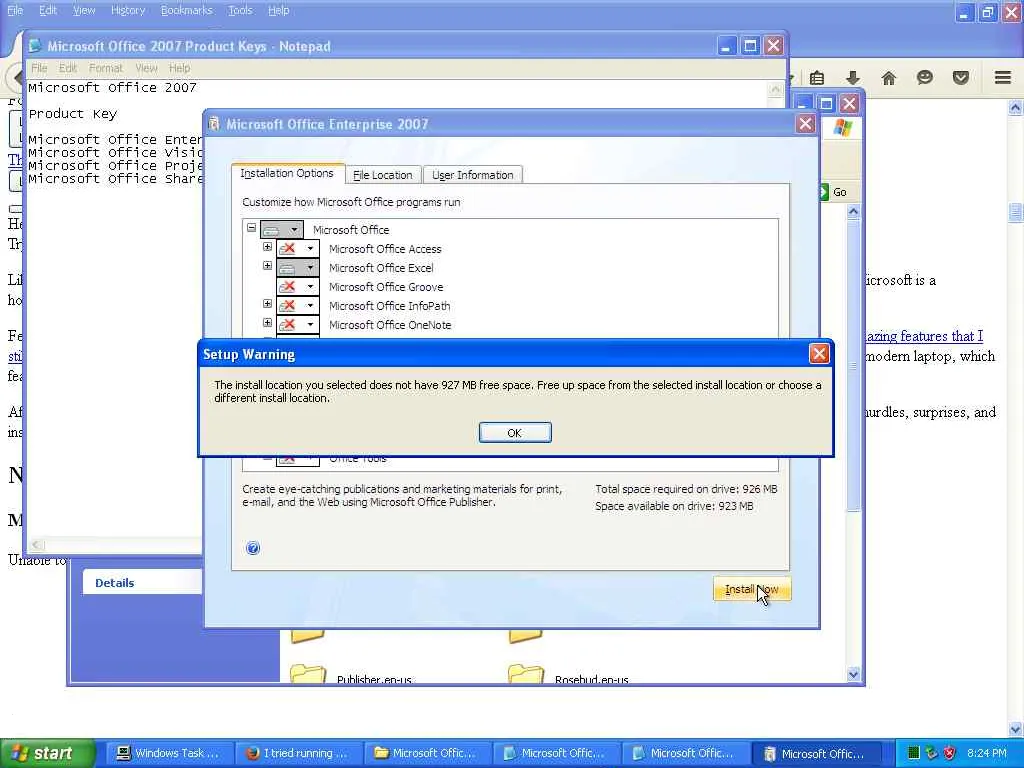Switch to Microsoft Office folder taskbar item

[x=426, y=753]
